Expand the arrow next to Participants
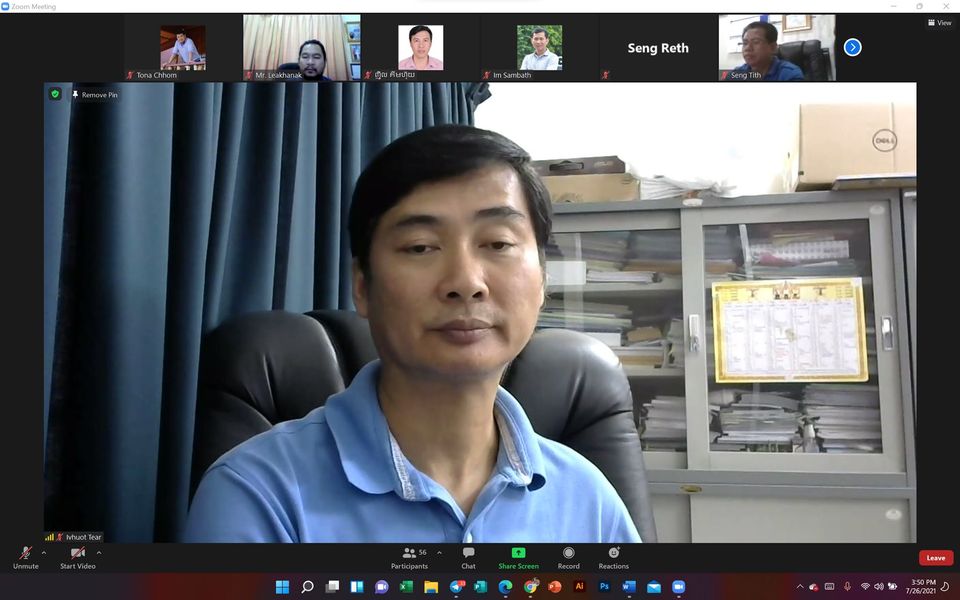Image resolution: width=960 pixels, height=600 pixels. click(439, 552)
